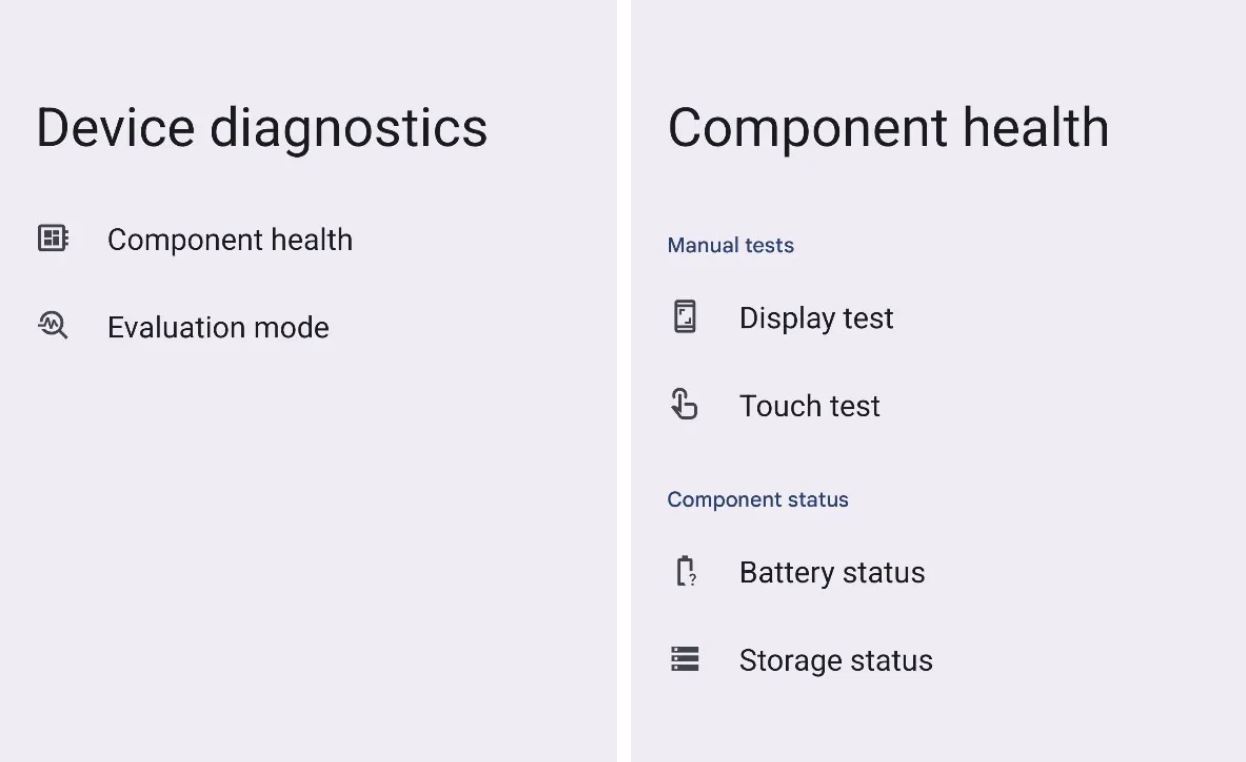
Task: Open Component health from Device diagnostics
Action: [230, 240]
